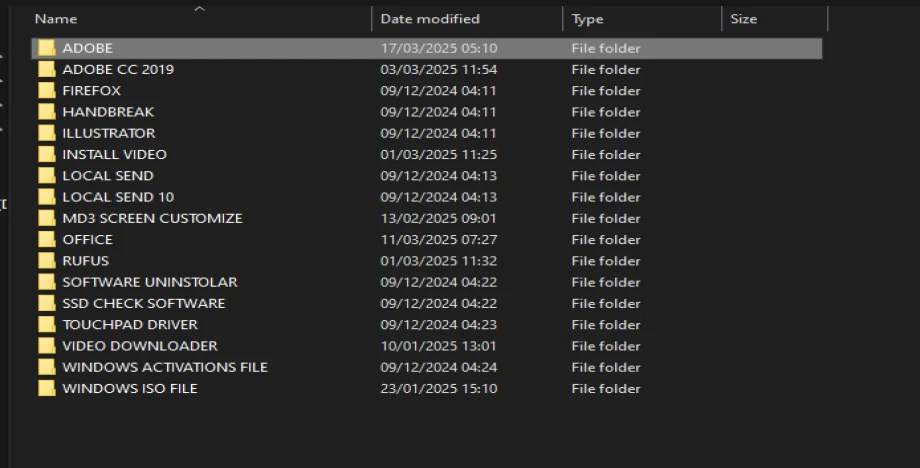Screen dimensions: 920x468
Task: Select the MD3 SCREEN CUSTOMIZE folder name
Action: click(x=152, y=218)
